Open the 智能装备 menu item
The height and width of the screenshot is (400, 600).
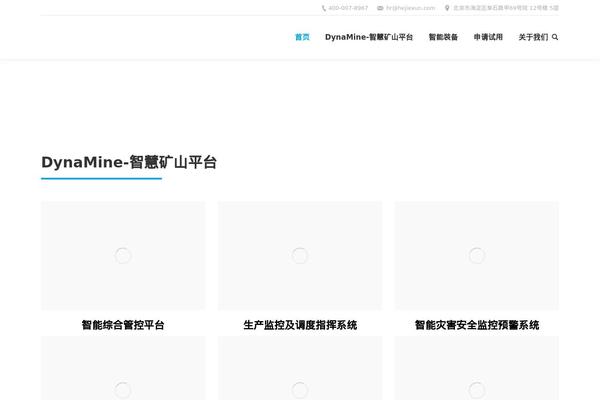443,37
